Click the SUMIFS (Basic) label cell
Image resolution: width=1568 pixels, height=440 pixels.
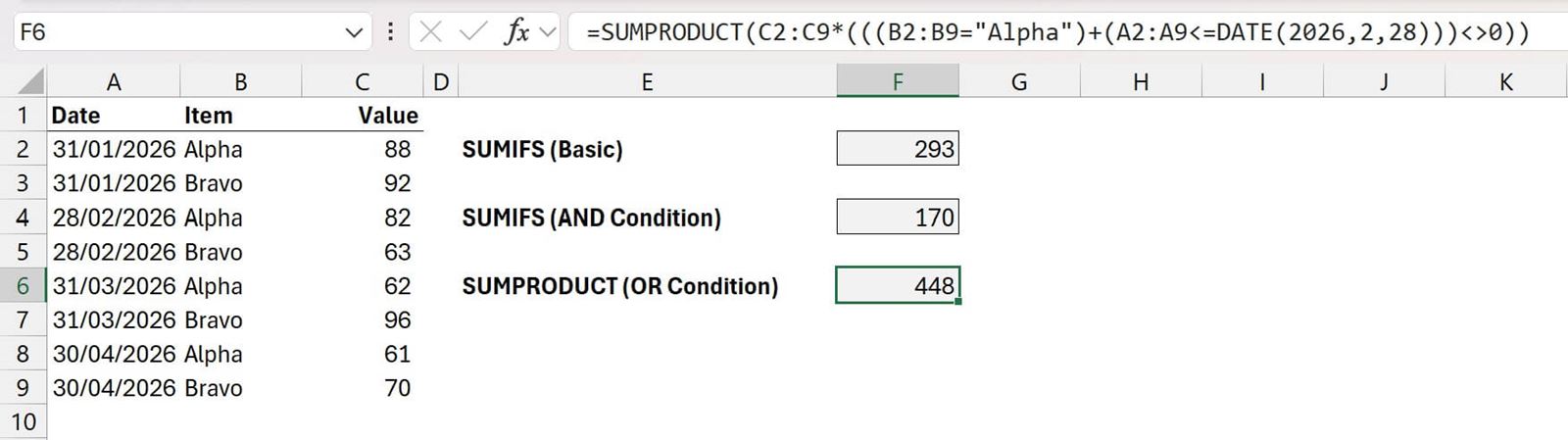[647, 150]
